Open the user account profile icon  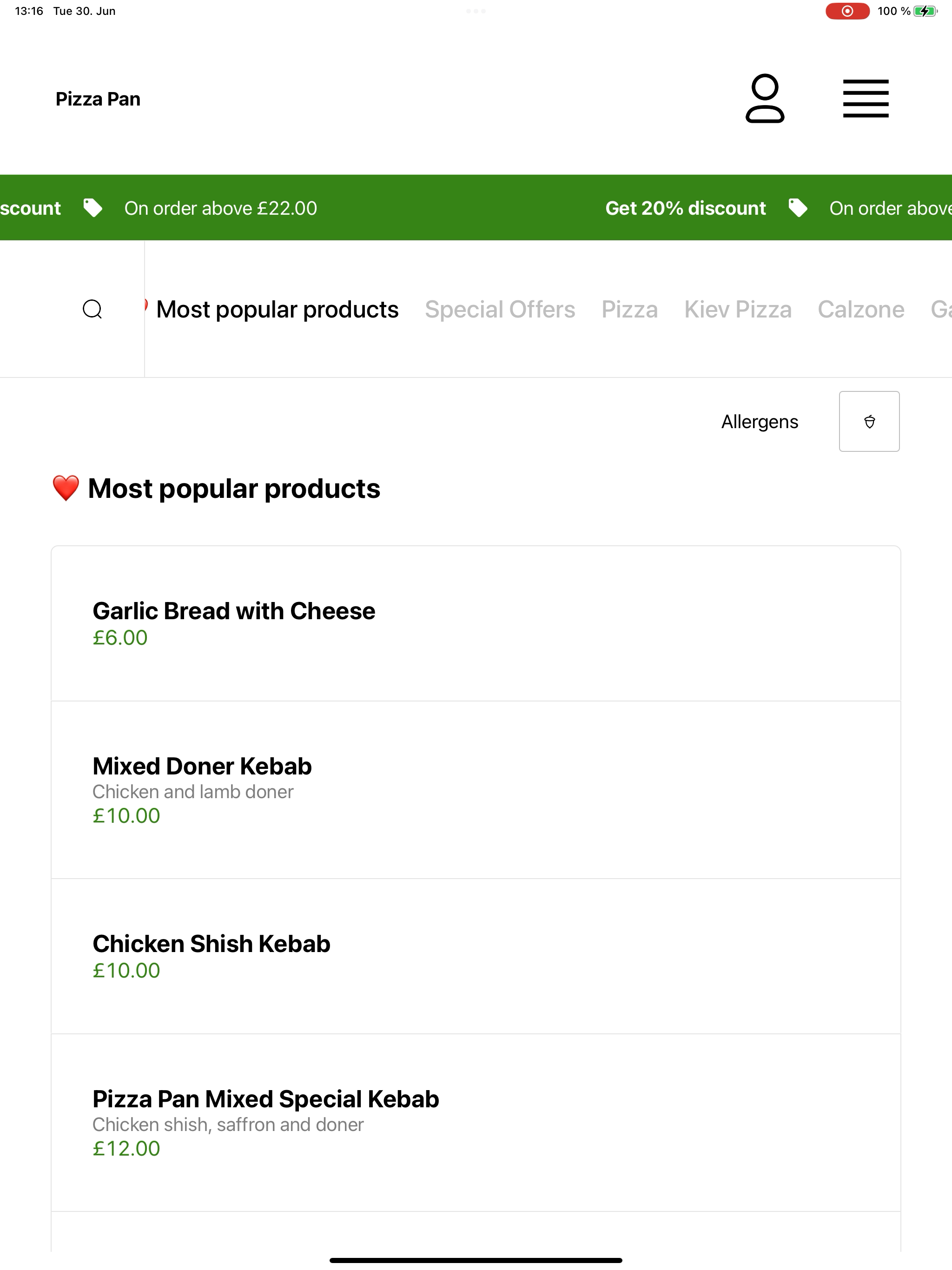coord(765,98)
